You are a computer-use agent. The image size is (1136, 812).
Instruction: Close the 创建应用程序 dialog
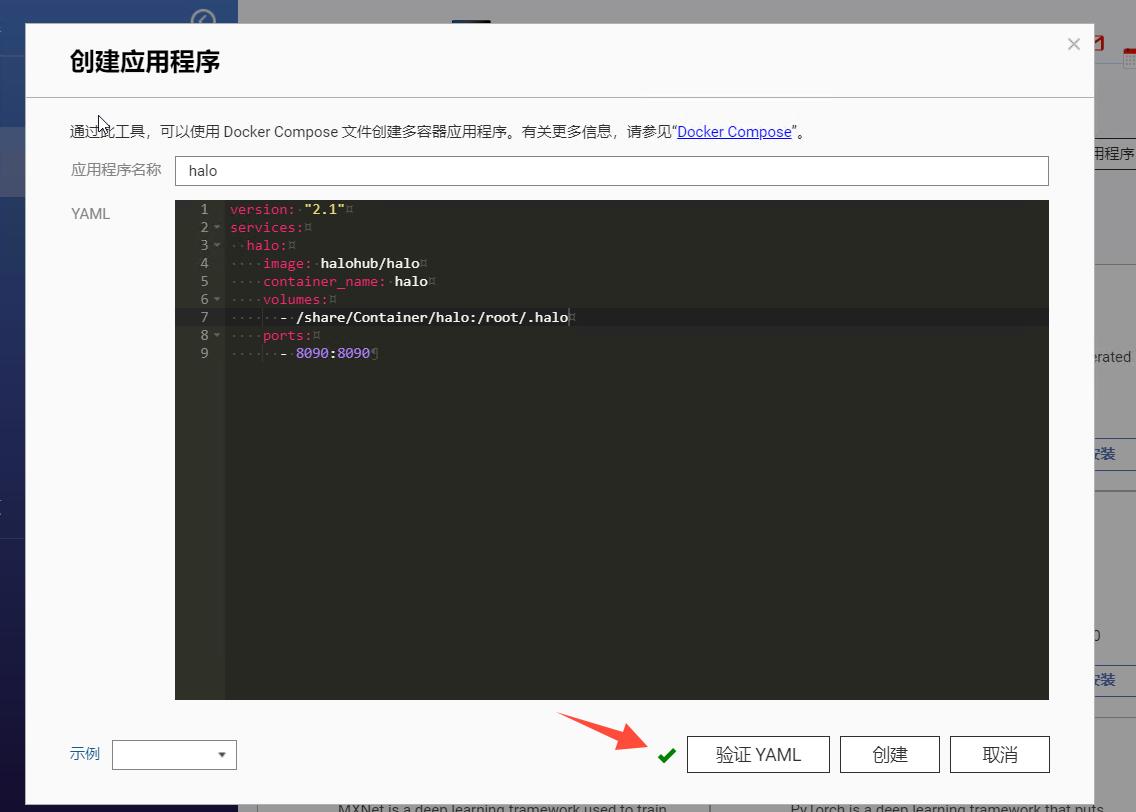point(1074,44)
